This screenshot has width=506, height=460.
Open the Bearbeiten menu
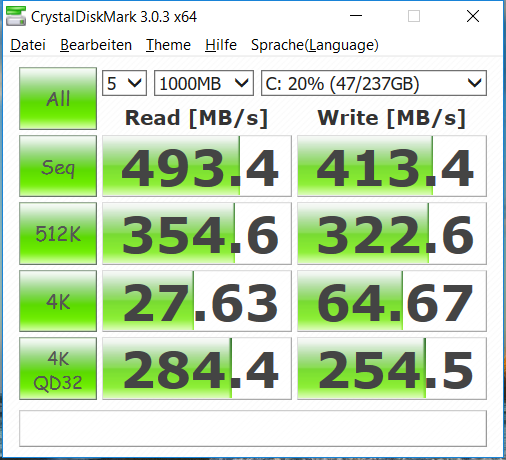[96, 45]
